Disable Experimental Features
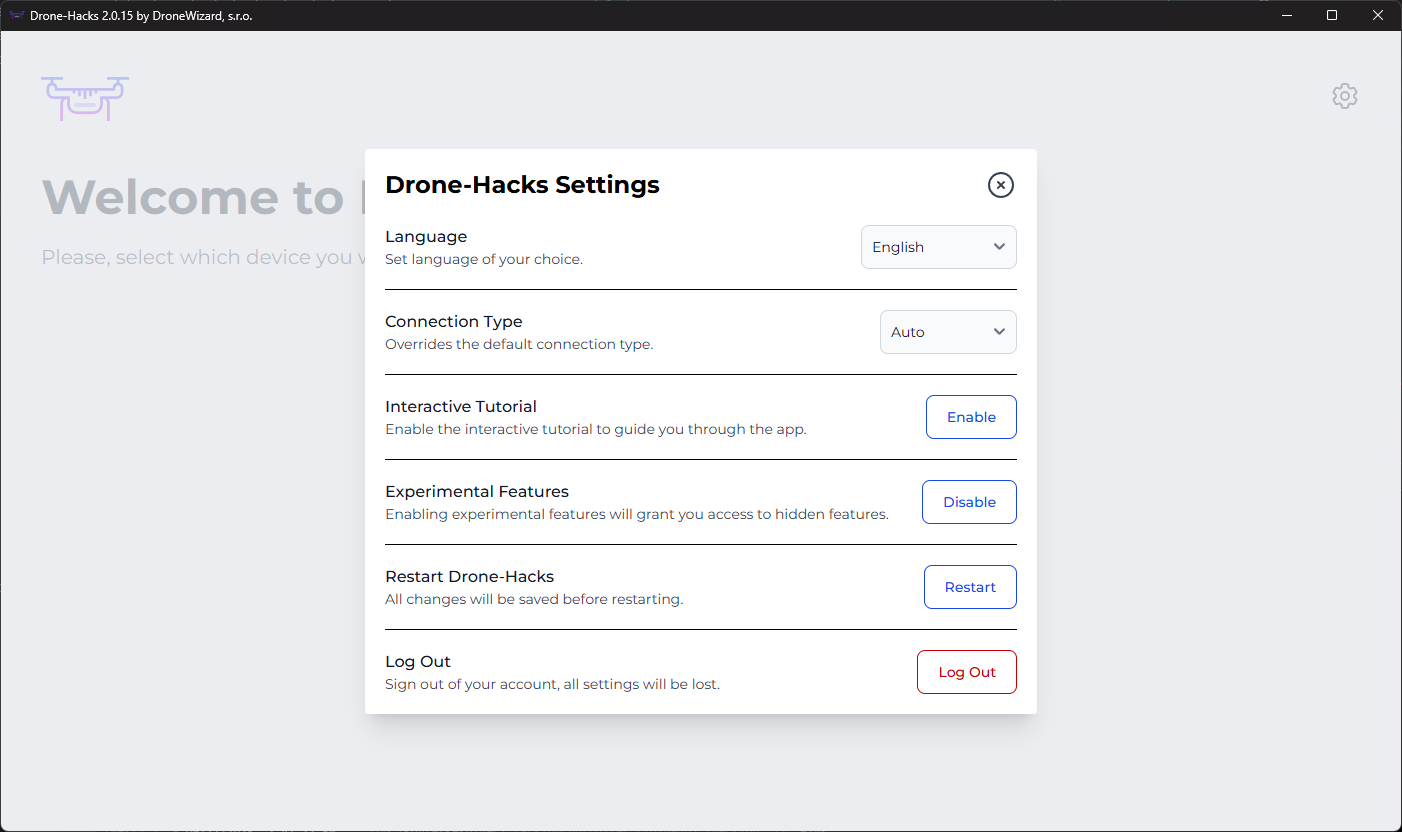The width and height of the screenshot is (1402, 832). pos(968,502)
